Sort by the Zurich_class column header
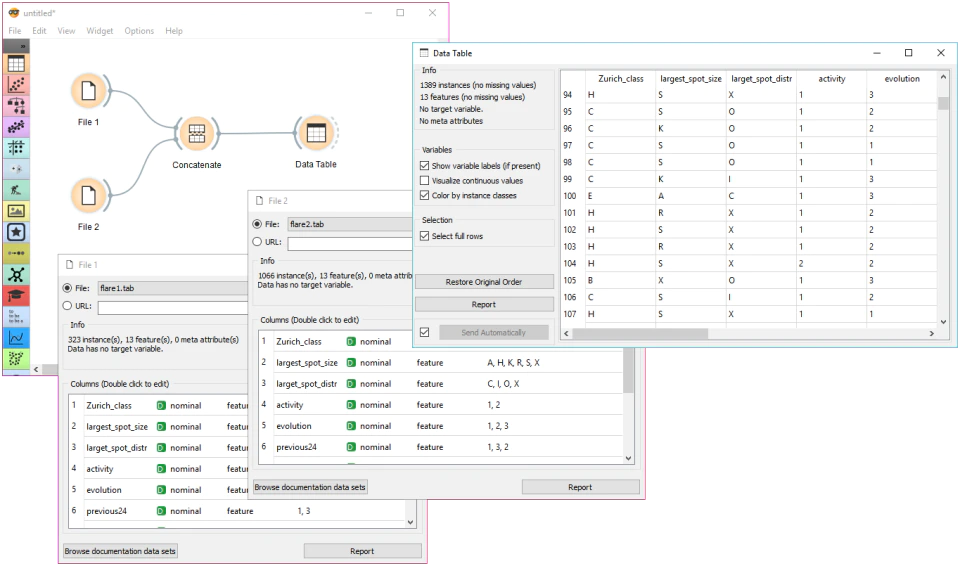The image size is (960, 566). pos(620,78)
